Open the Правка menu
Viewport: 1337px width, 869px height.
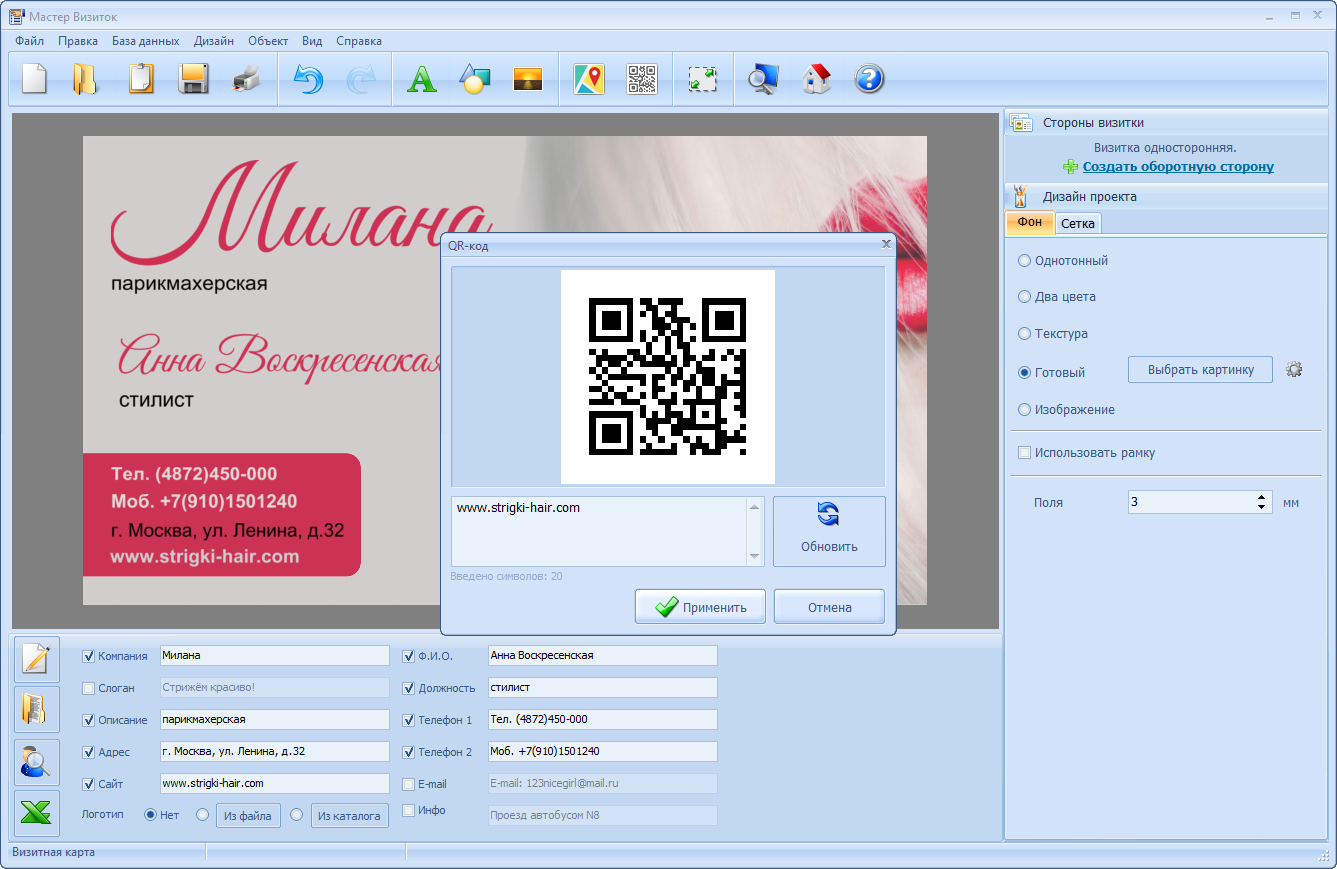pos(78,41)
